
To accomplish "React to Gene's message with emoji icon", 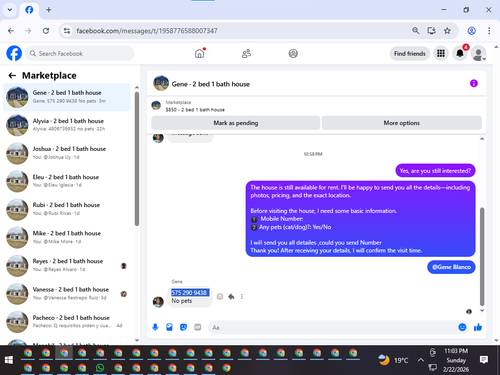I will [220, 296].
